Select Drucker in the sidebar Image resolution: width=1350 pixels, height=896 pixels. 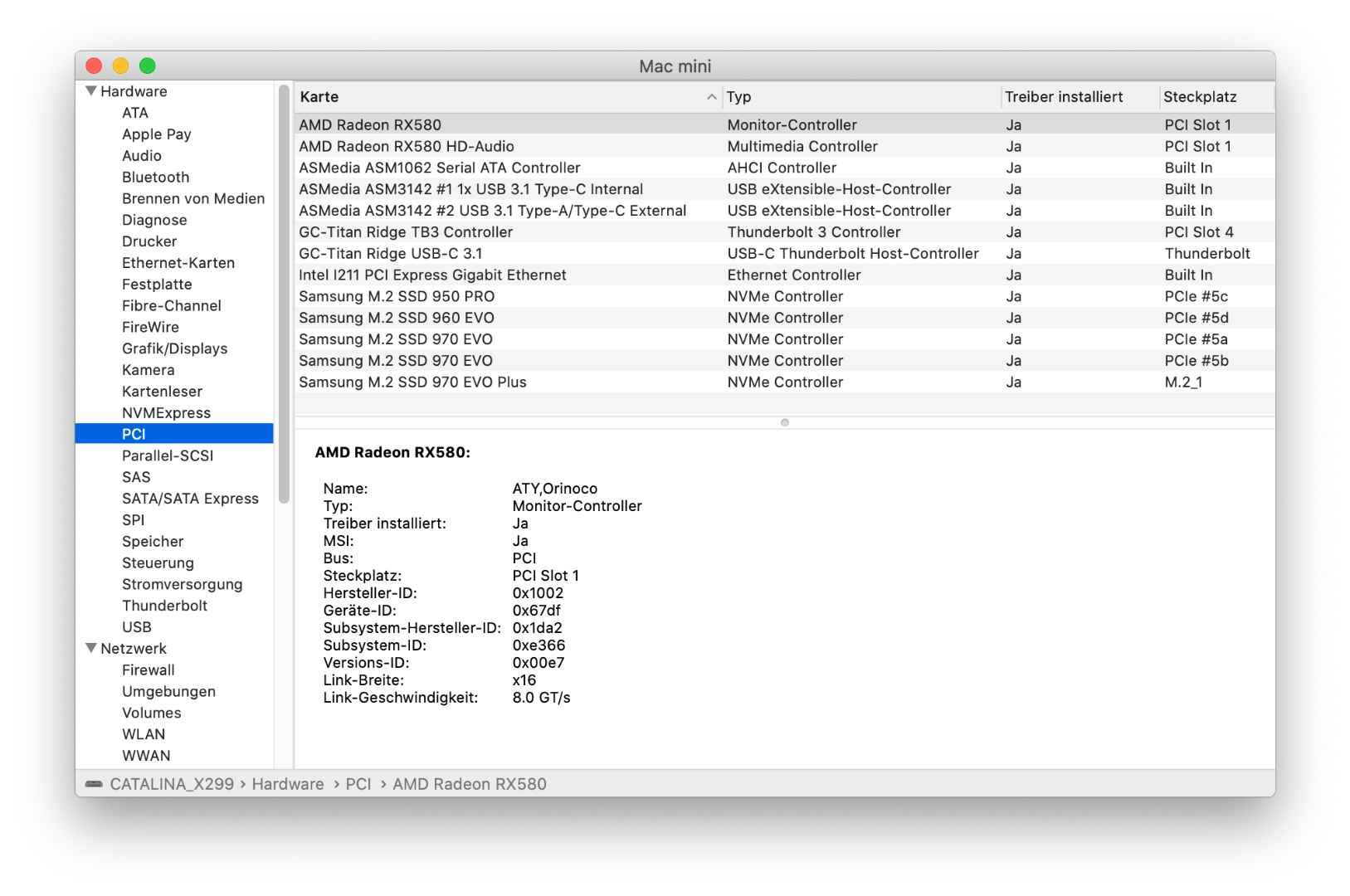coord(149,241)
